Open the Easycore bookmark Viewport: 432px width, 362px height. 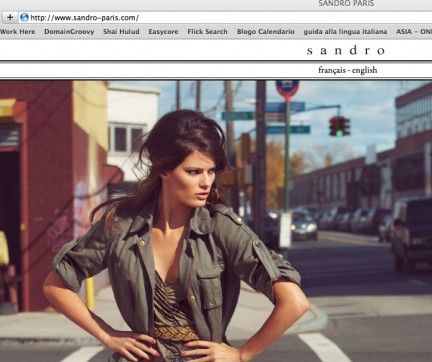click(x=163, y=32)
